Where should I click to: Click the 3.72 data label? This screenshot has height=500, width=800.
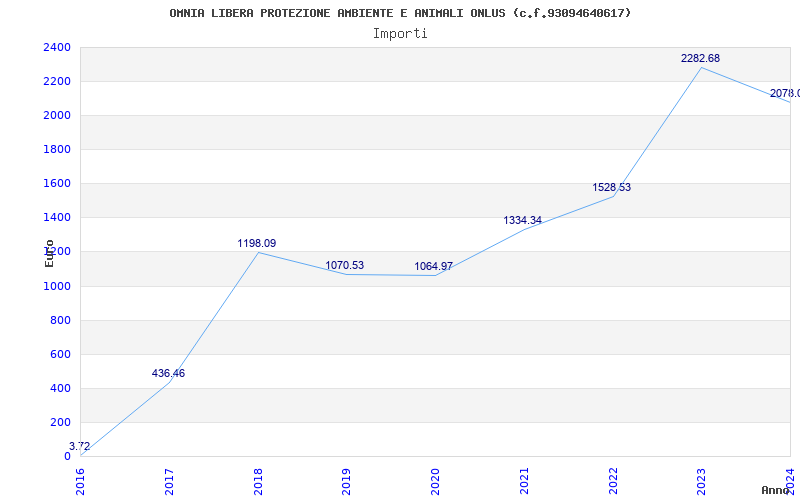(x=80, y=446)
